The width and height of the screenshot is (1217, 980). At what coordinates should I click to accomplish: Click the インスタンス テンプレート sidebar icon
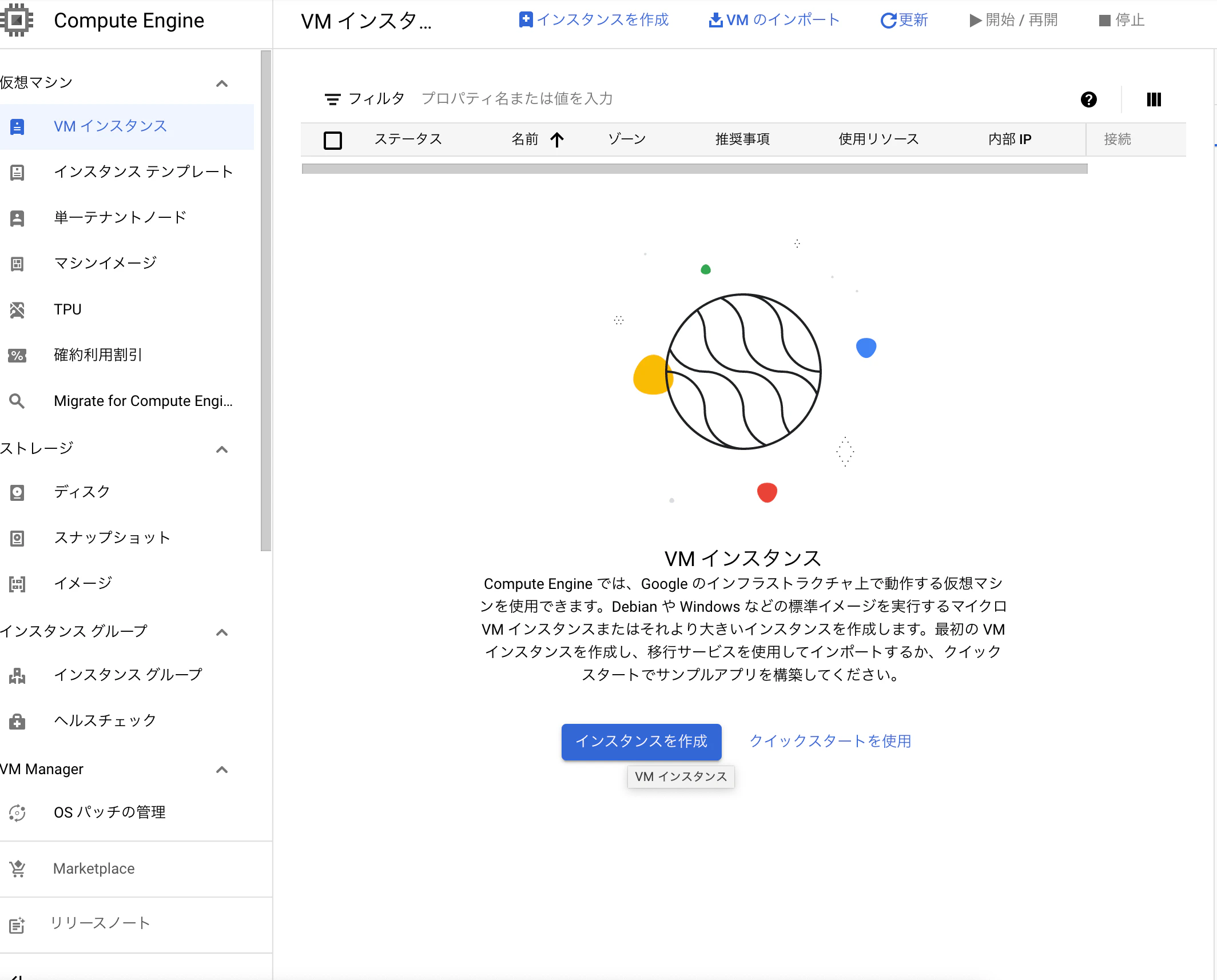[17, 172]
